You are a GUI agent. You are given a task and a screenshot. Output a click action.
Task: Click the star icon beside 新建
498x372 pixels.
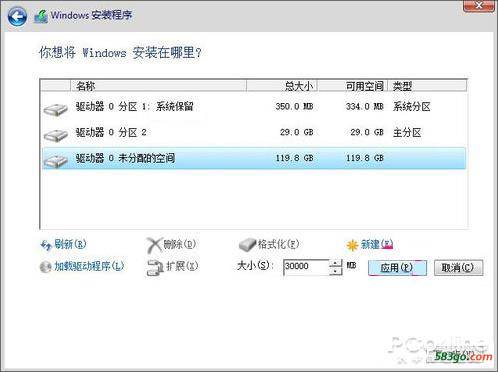pyautogui.click(x=352, y=245)
